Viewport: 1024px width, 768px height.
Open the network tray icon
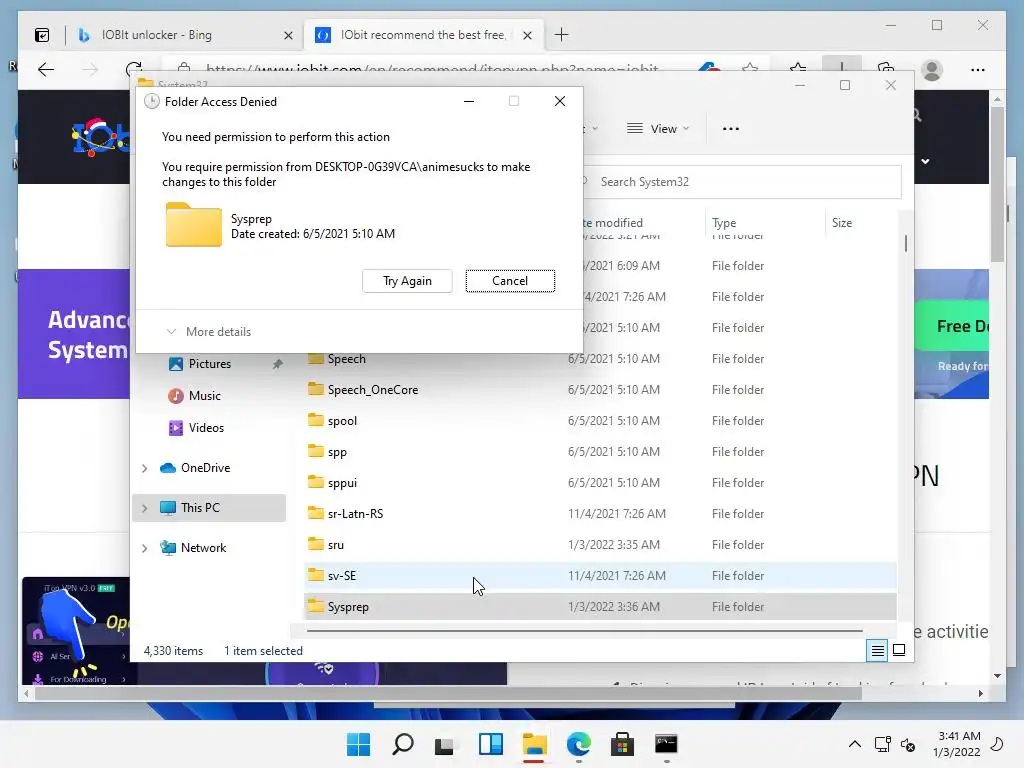(x=883, y=744)
